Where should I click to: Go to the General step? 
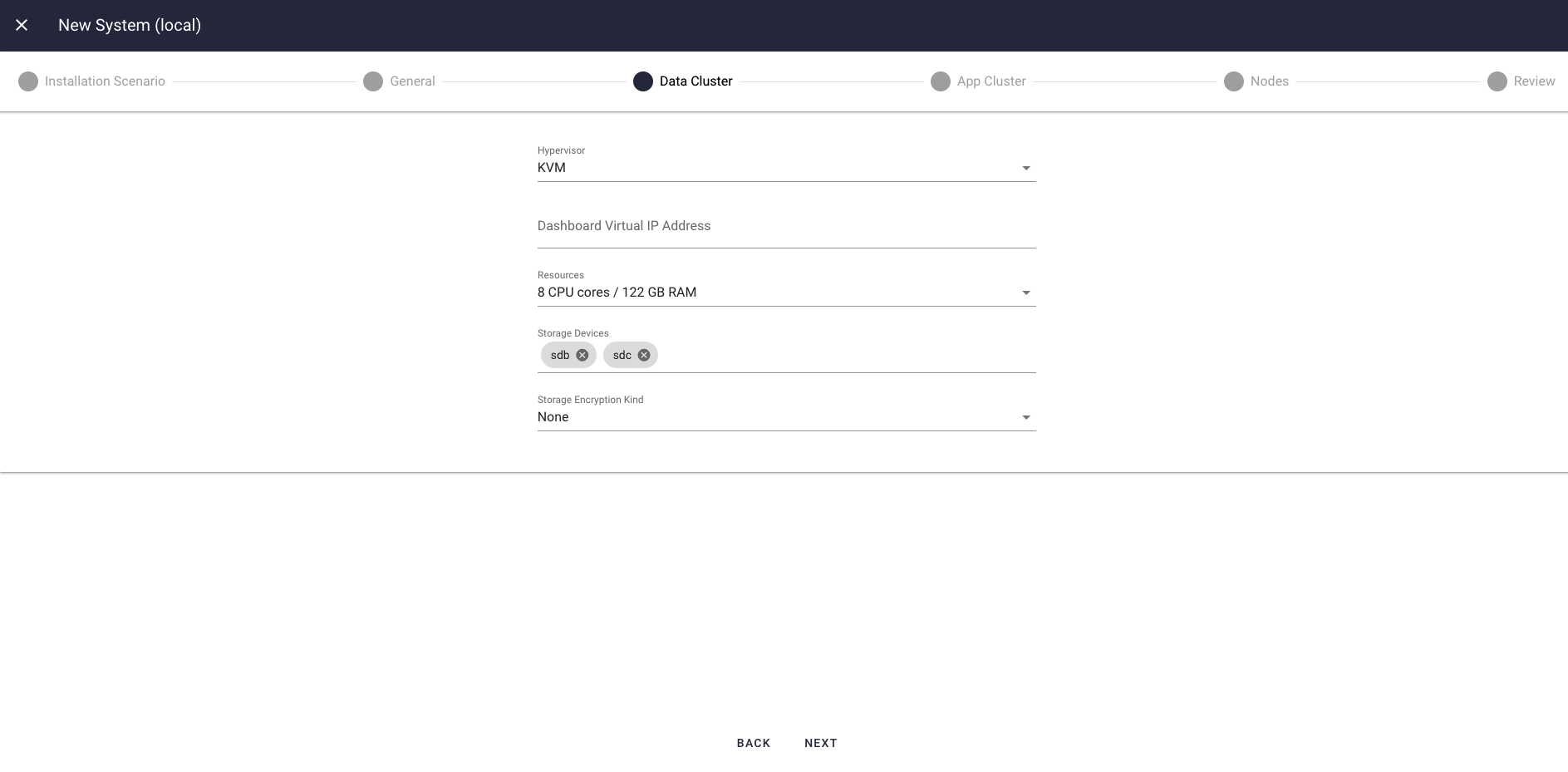pyautogui.click(x=400, y=81)
